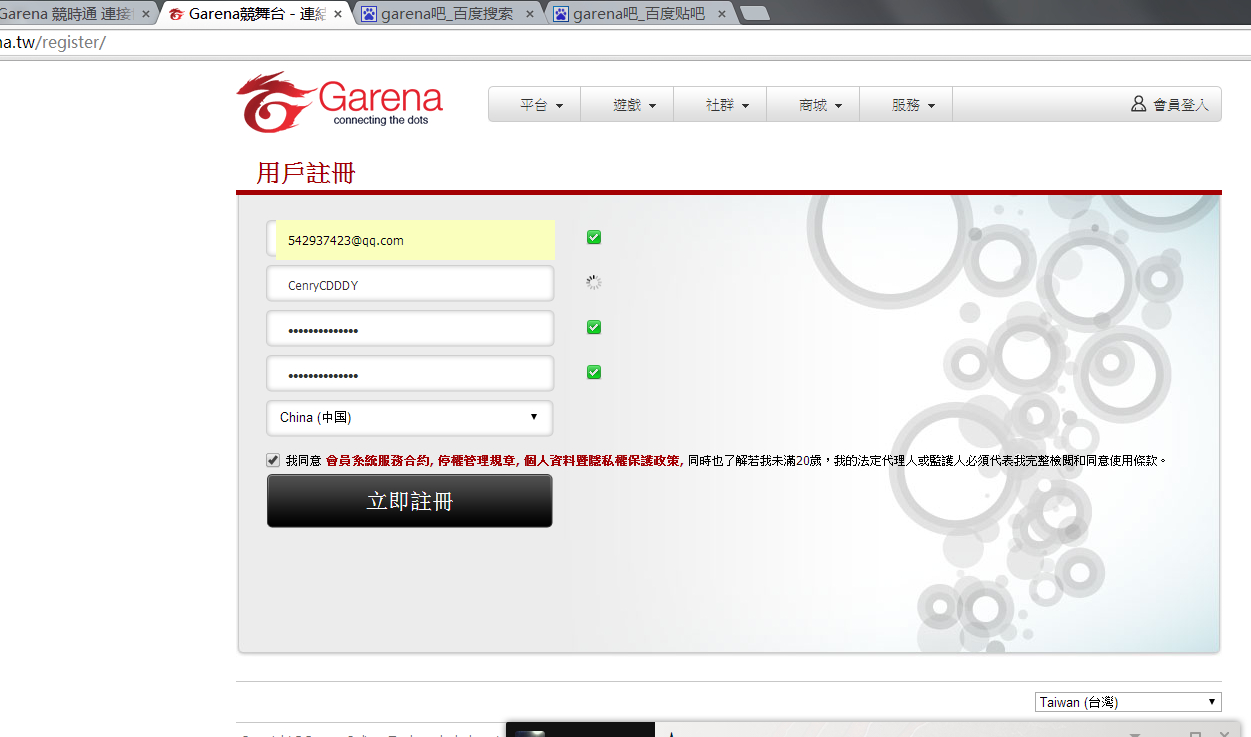Image resolution: width=1251 pixels, height=737 pixels.
Task: Switch to the garena吧_百度搜索 tab
Action: pos(446,14)
